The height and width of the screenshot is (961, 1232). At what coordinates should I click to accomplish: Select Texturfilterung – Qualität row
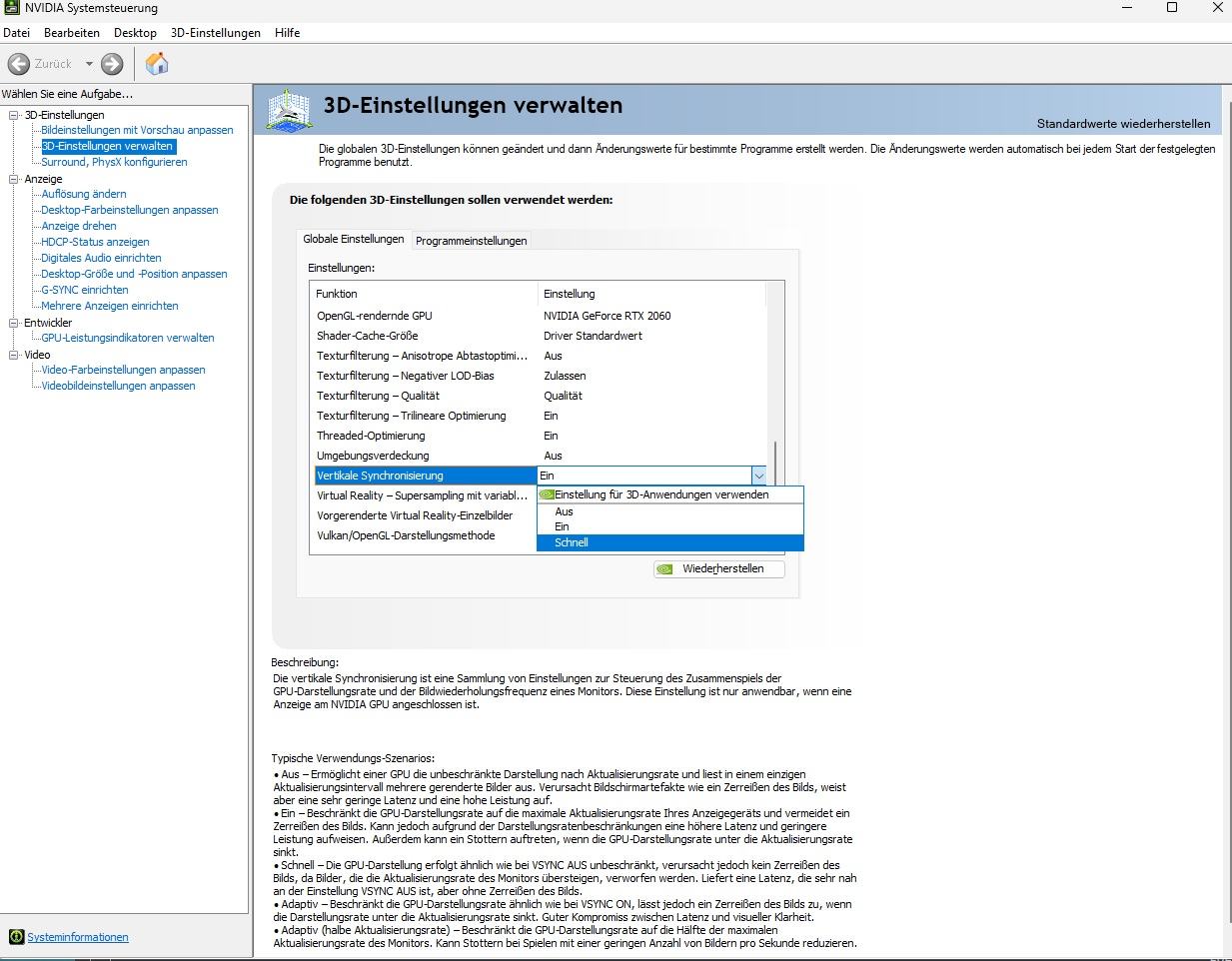[540, 396]
